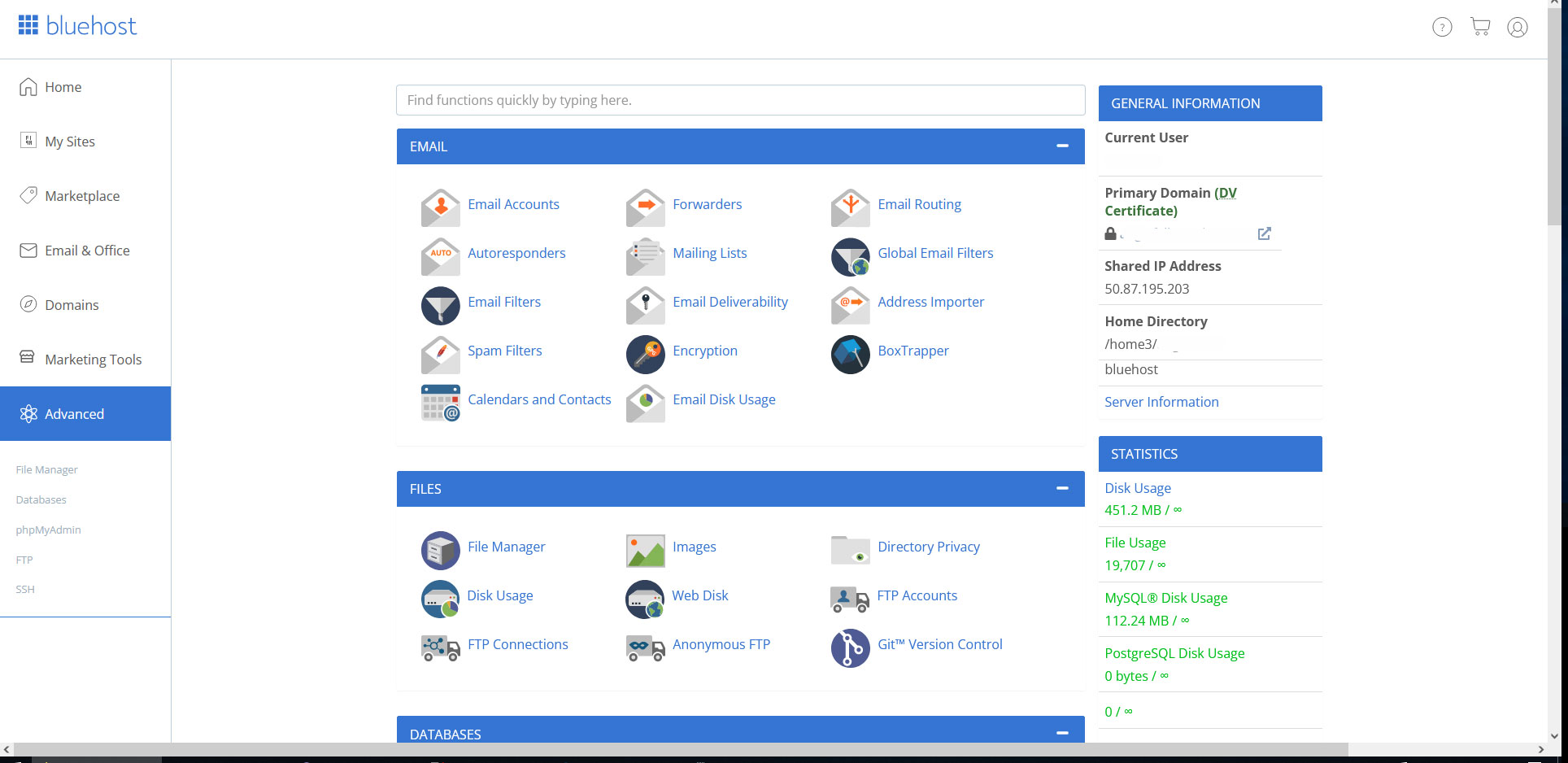
Task: Click the Calendars and Contacts calendar icon
Action: click(x=441, y=403)
